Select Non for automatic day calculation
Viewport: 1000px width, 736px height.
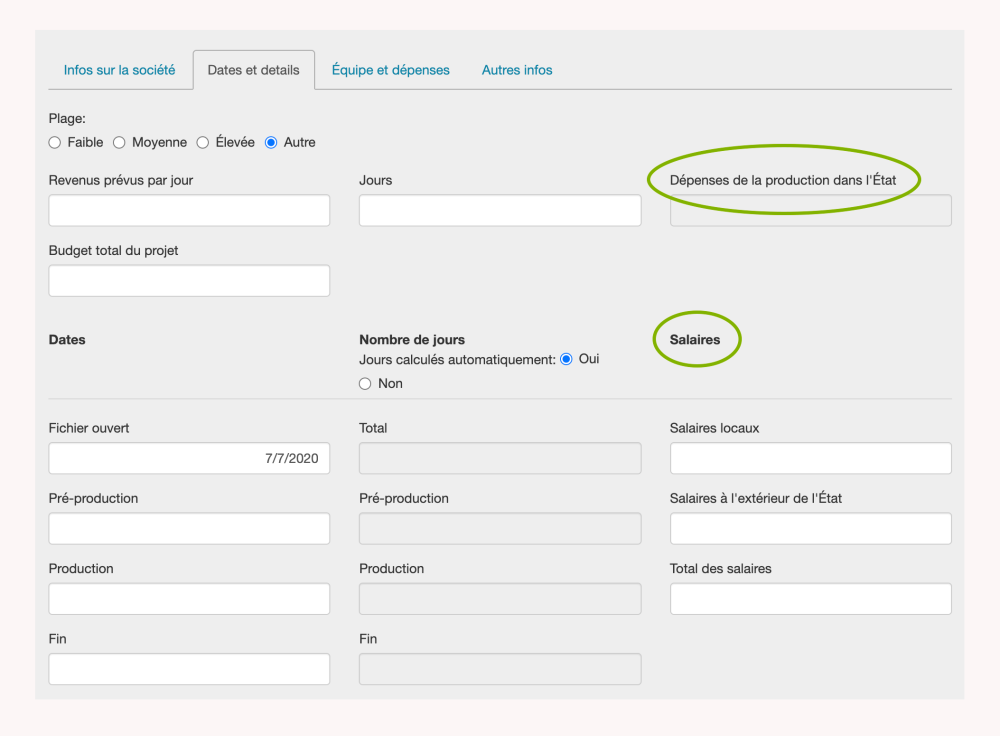pos(365,384)
